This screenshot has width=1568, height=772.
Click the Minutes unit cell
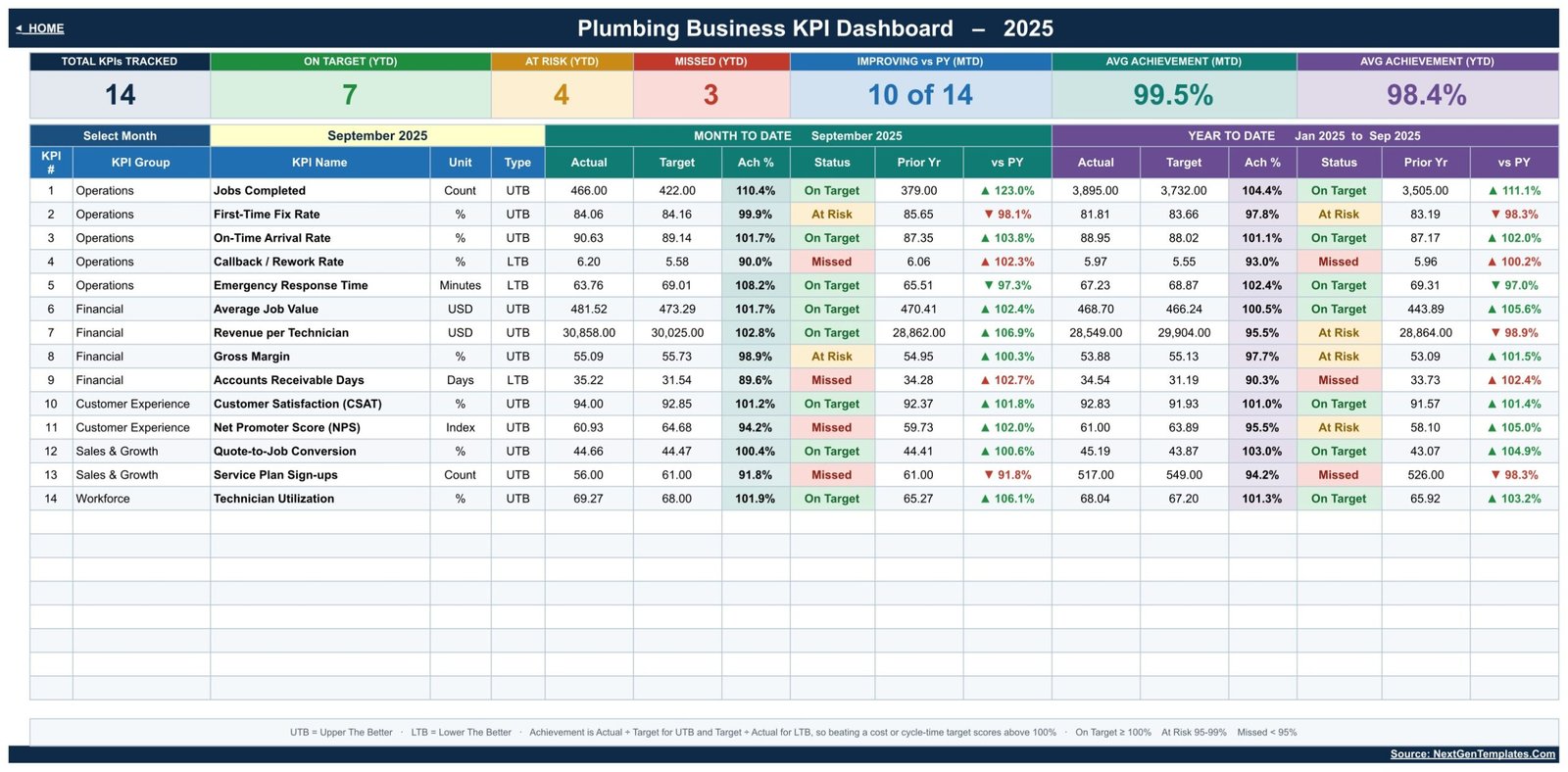461,285
